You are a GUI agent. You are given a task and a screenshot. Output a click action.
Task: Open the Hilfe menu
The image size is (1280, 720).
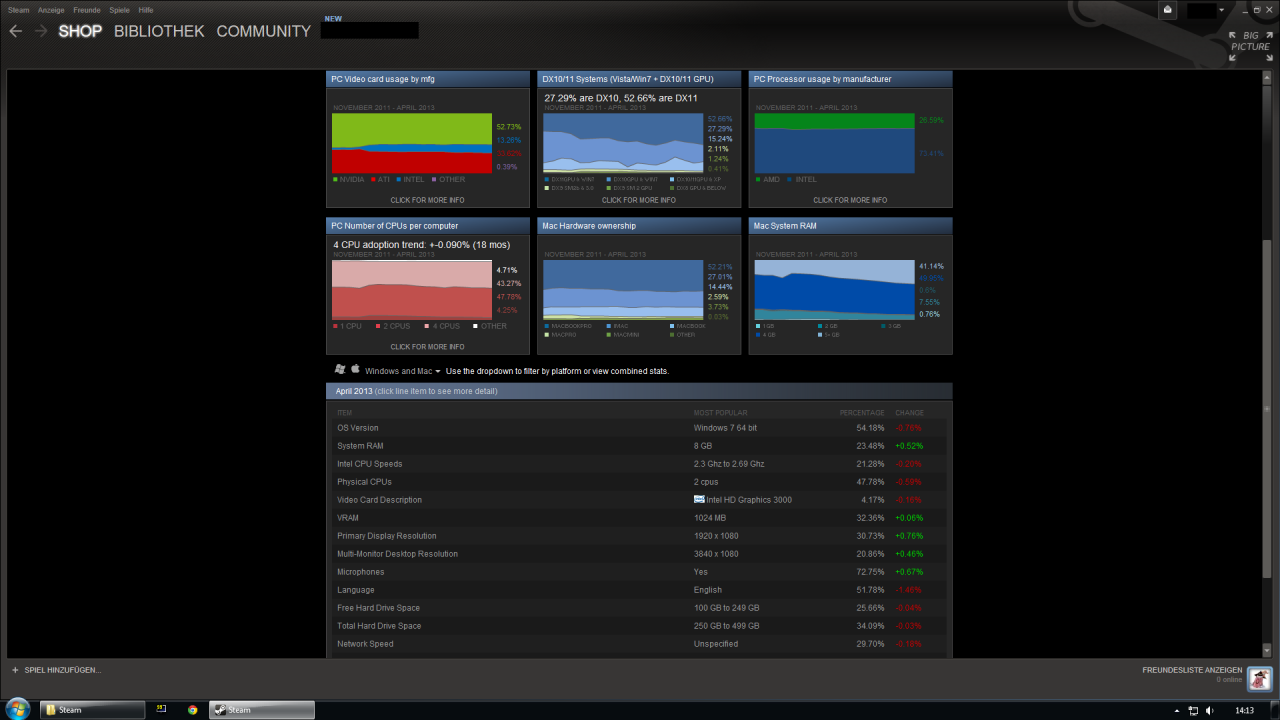coord(146,9)
